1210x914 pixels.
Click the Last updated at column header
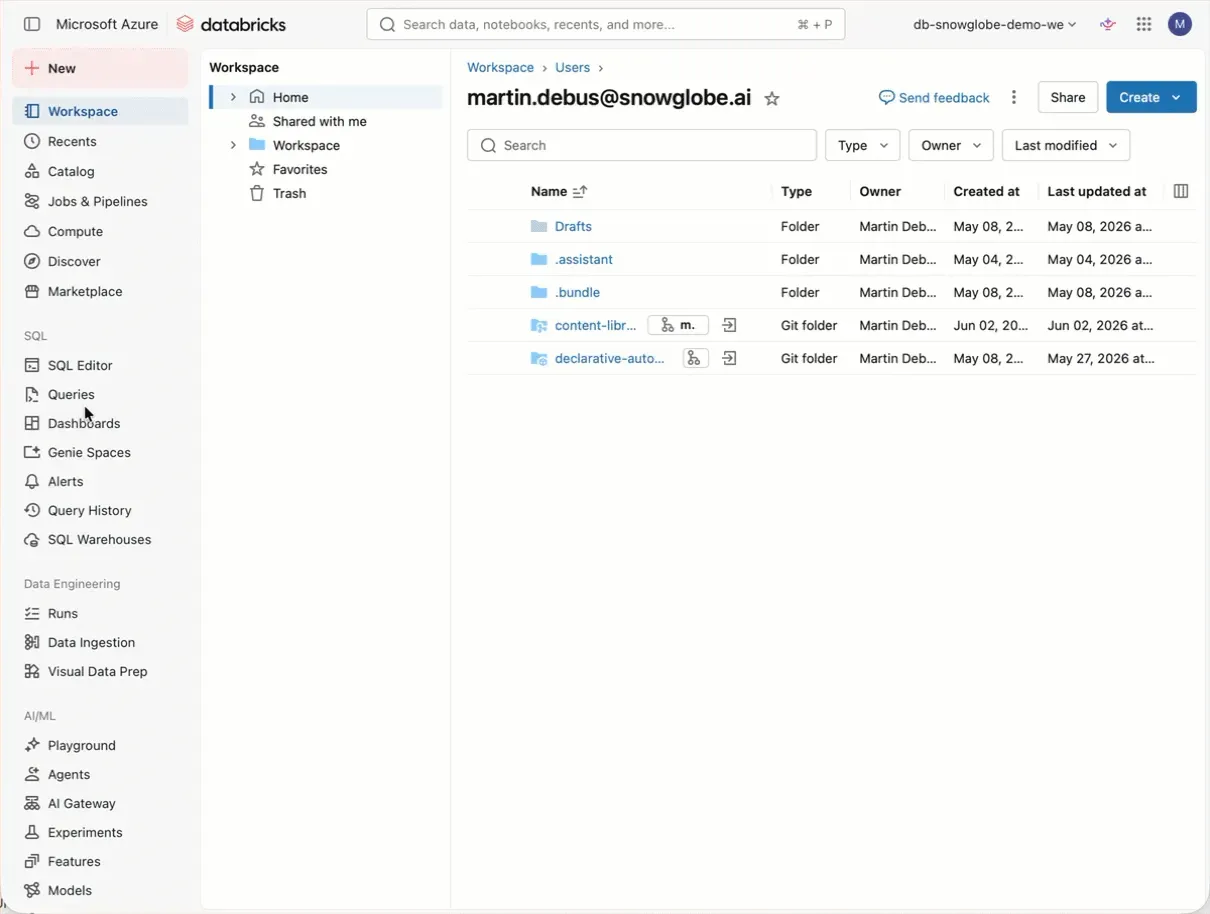pos(1097,191)
